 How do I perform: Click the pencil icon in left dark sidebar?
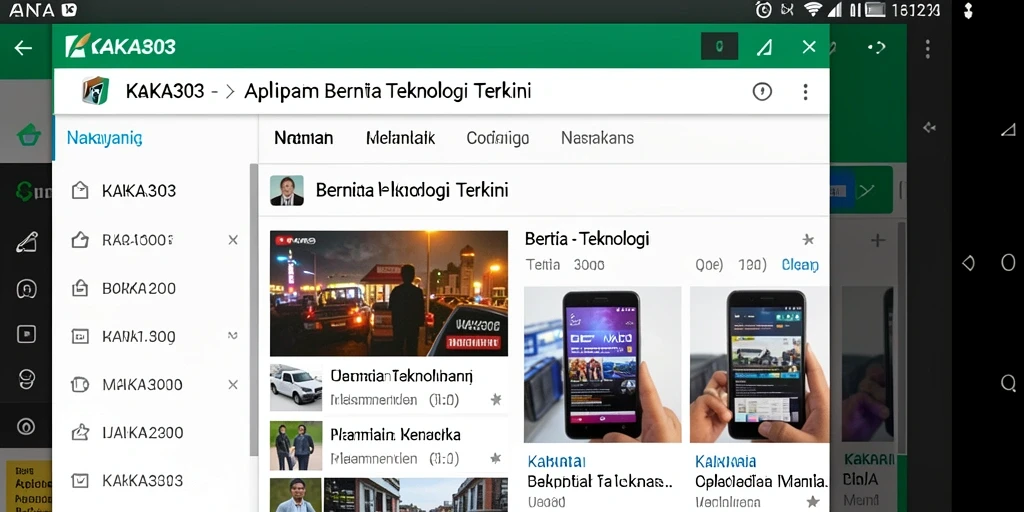[x=26, y=242]
